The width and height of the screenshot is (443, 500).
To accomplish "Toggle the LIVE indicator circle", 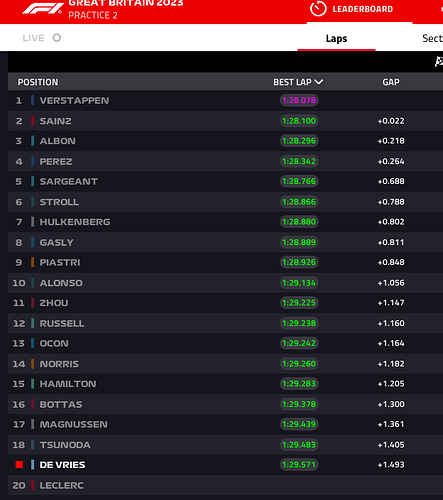I will 57,38.
